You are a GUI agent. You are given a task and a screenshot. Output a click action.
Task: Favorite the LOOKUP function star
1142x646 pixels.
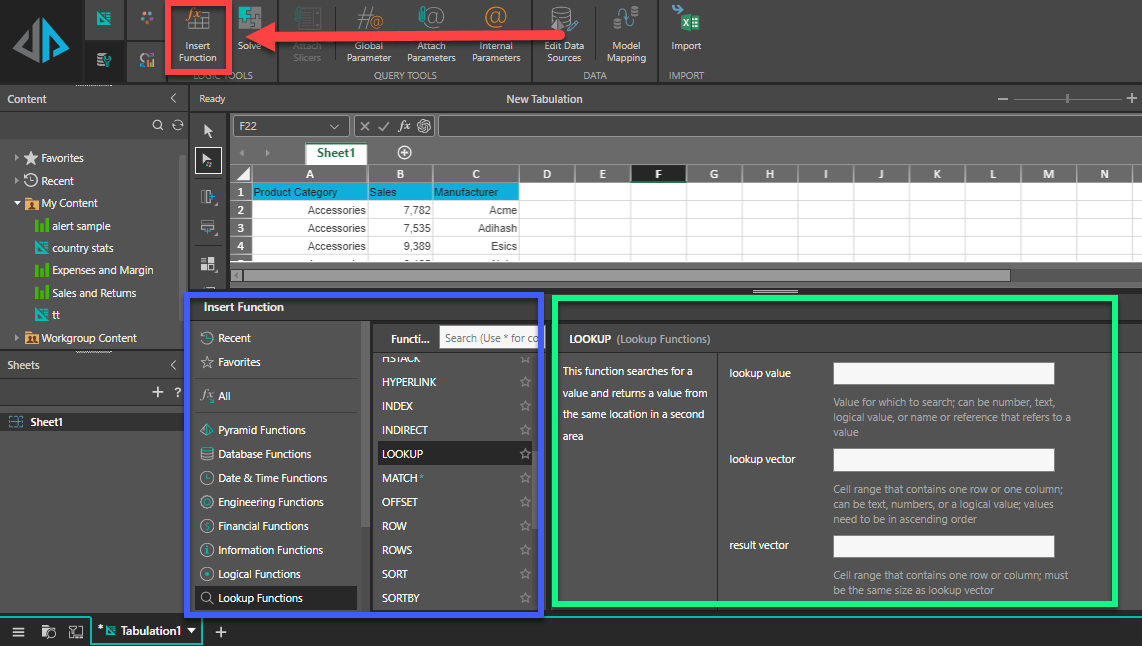click(x=525, y=454)
